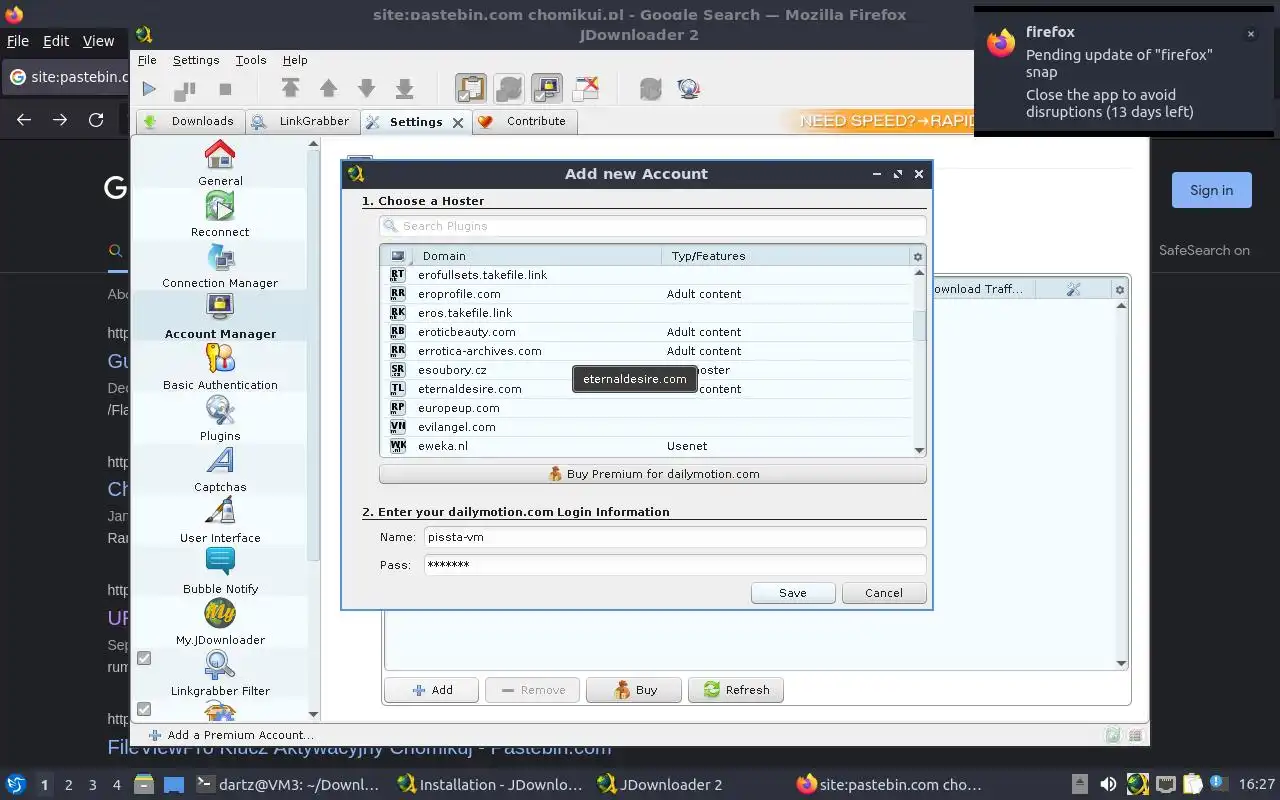Open My.JDownloader settings
Image resolution: width=1280 pixels, height=800 pixels.
220,622
